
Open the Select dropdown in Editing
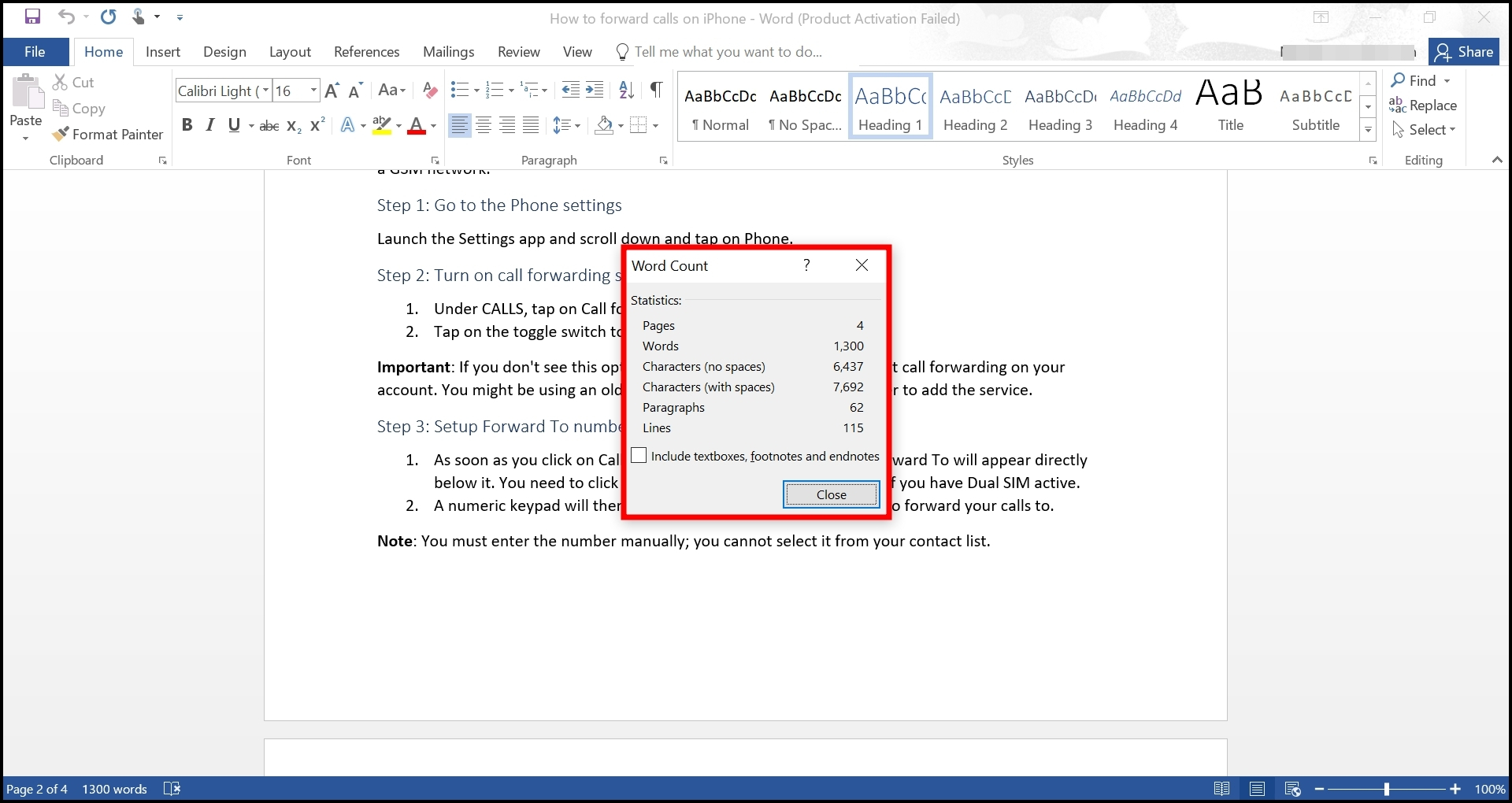point(1424,130)
